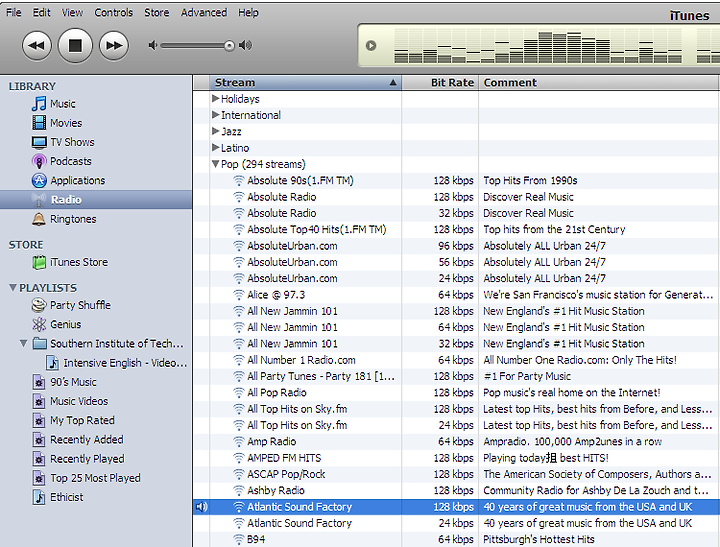The width and height of the screenshot is (720, 547).
Task: Select the ASCAP Pop/Rock stream
Action: (456, 474)
